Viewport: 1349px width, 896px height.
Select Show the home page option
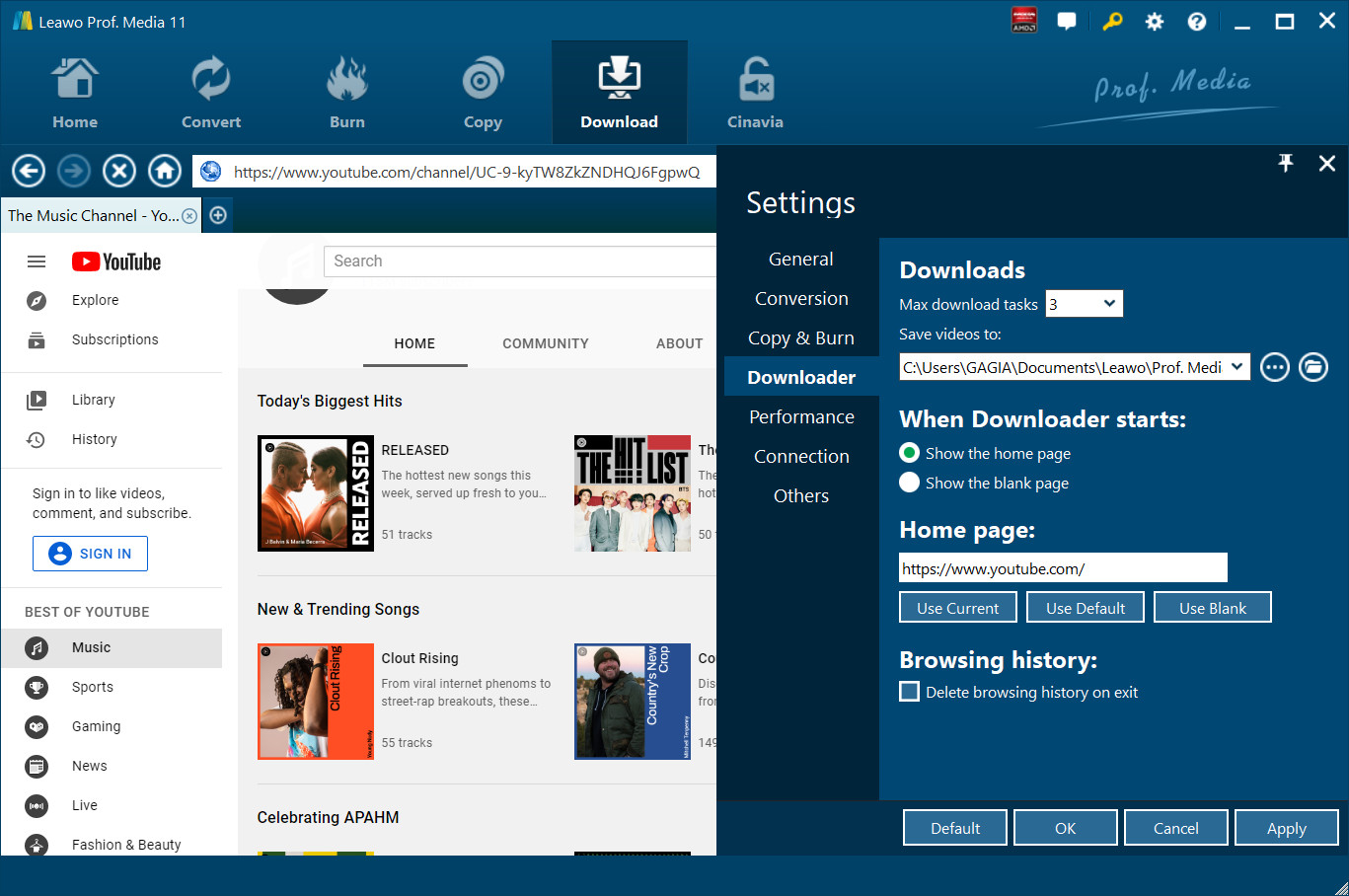910,453
